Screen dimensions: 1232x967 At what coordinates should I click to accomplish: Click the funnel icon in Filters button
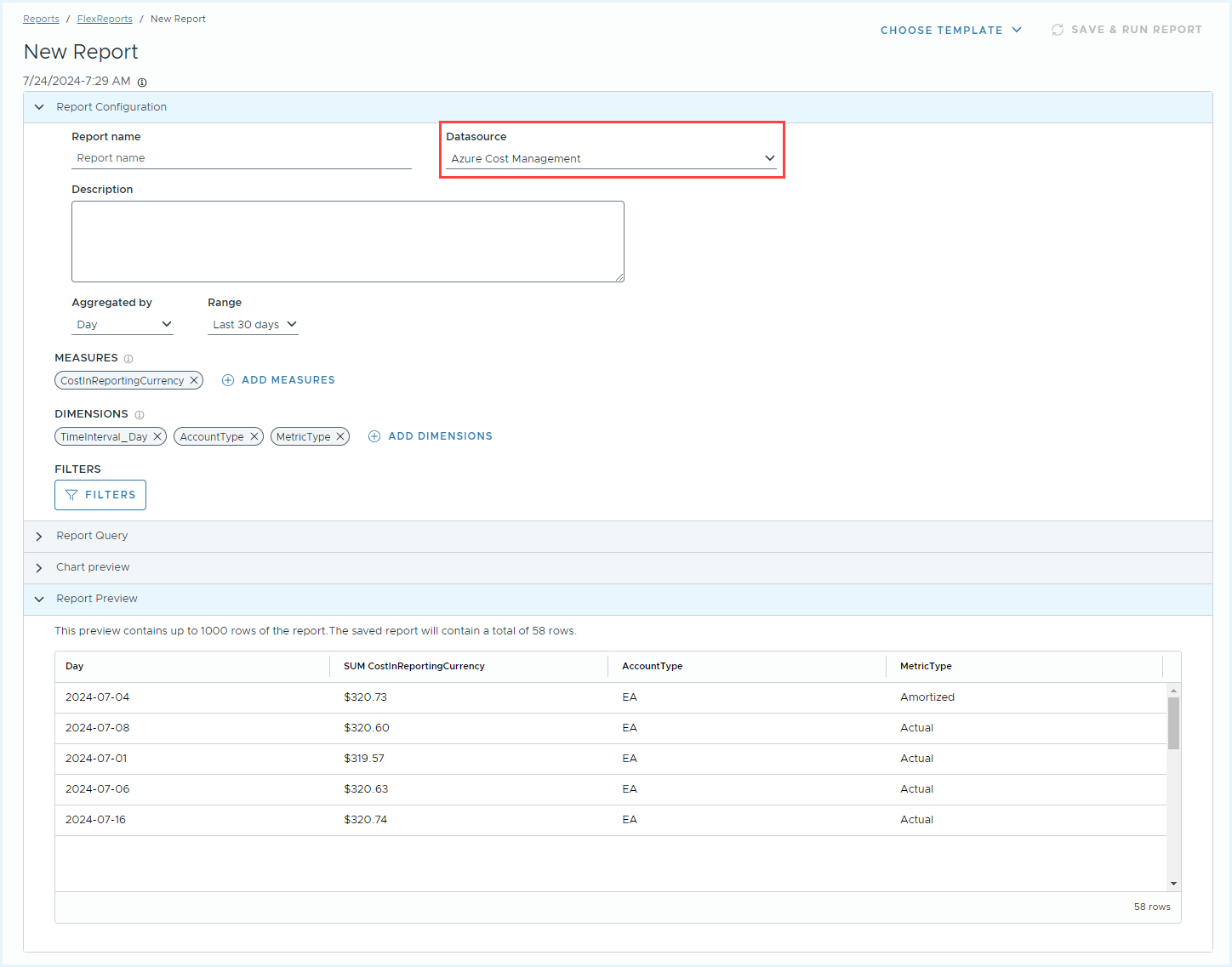tap(71, 495)
